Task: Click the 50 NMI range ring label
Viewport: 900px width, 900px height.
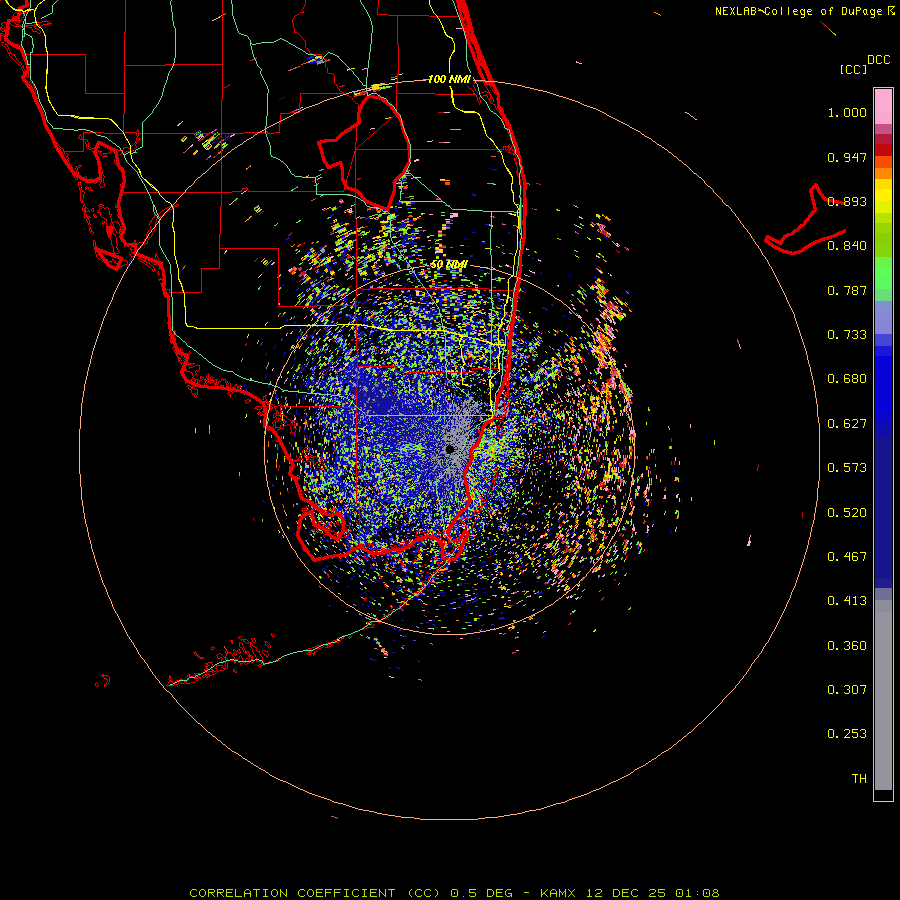Action: click(449, 265)
